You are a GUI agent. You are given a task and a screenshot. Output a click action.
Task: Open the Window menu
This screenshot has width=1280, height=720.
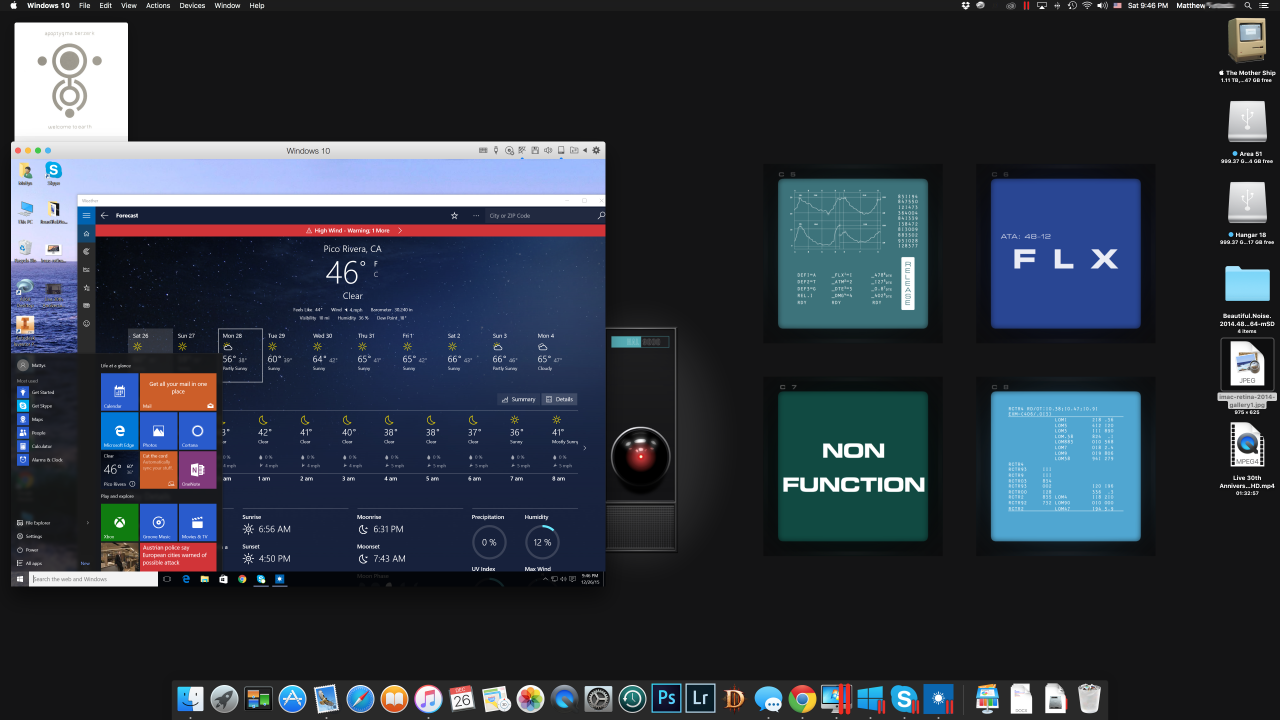click(227, 6)
